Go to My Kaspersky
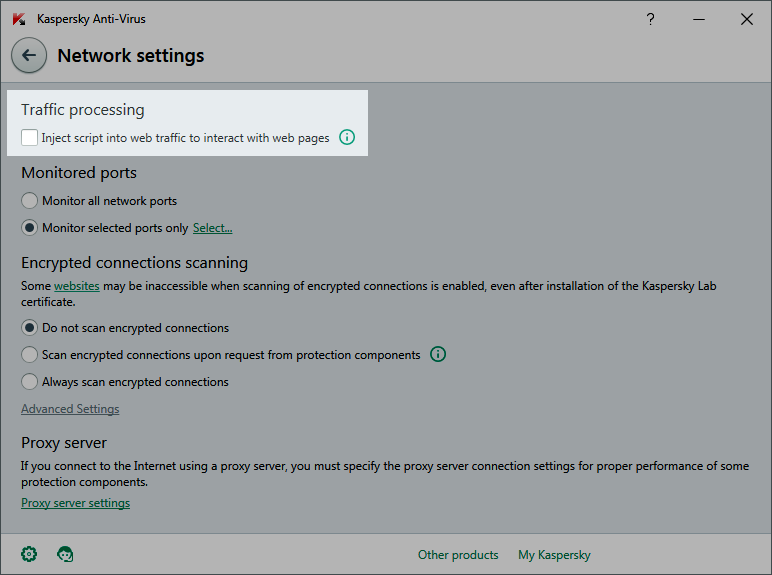Screen dimensions: 772x575 tap(554, 555)
